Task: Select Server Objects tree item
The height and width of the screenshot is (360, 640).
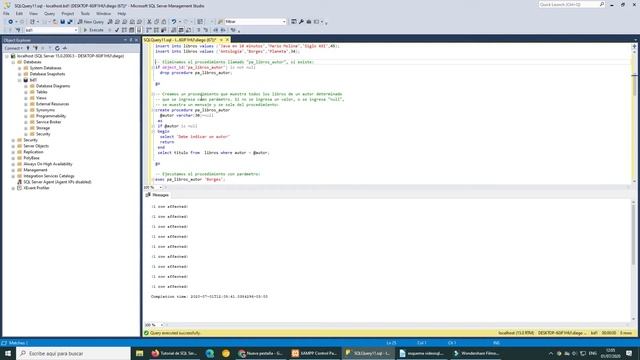Action: pos(36,146)
